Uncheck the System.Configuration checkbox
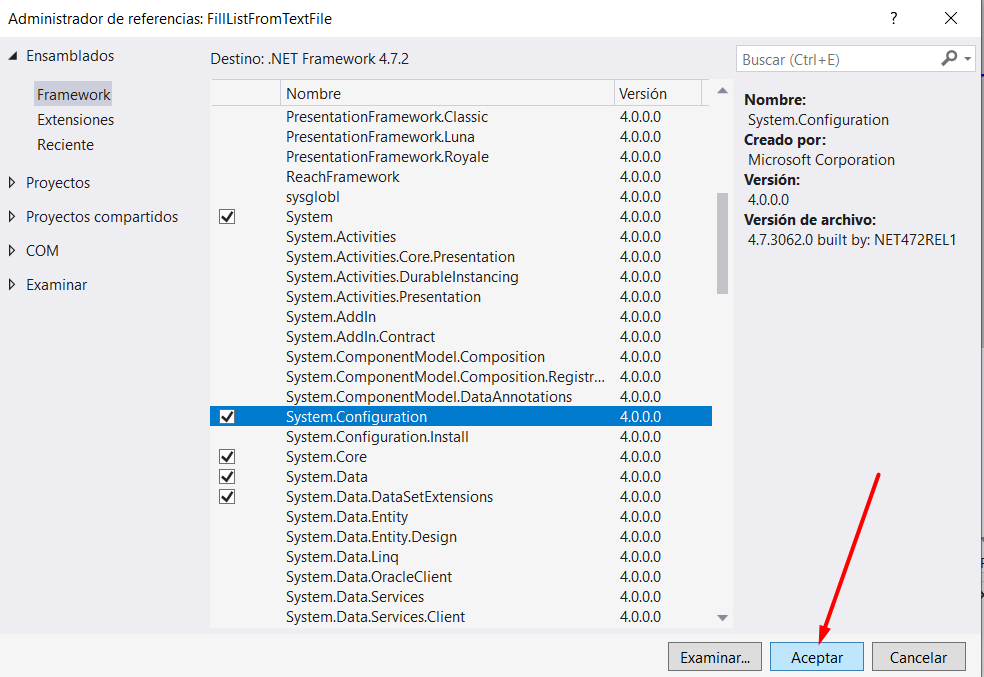This screenshot has width=984, height=677. (227, 417)
